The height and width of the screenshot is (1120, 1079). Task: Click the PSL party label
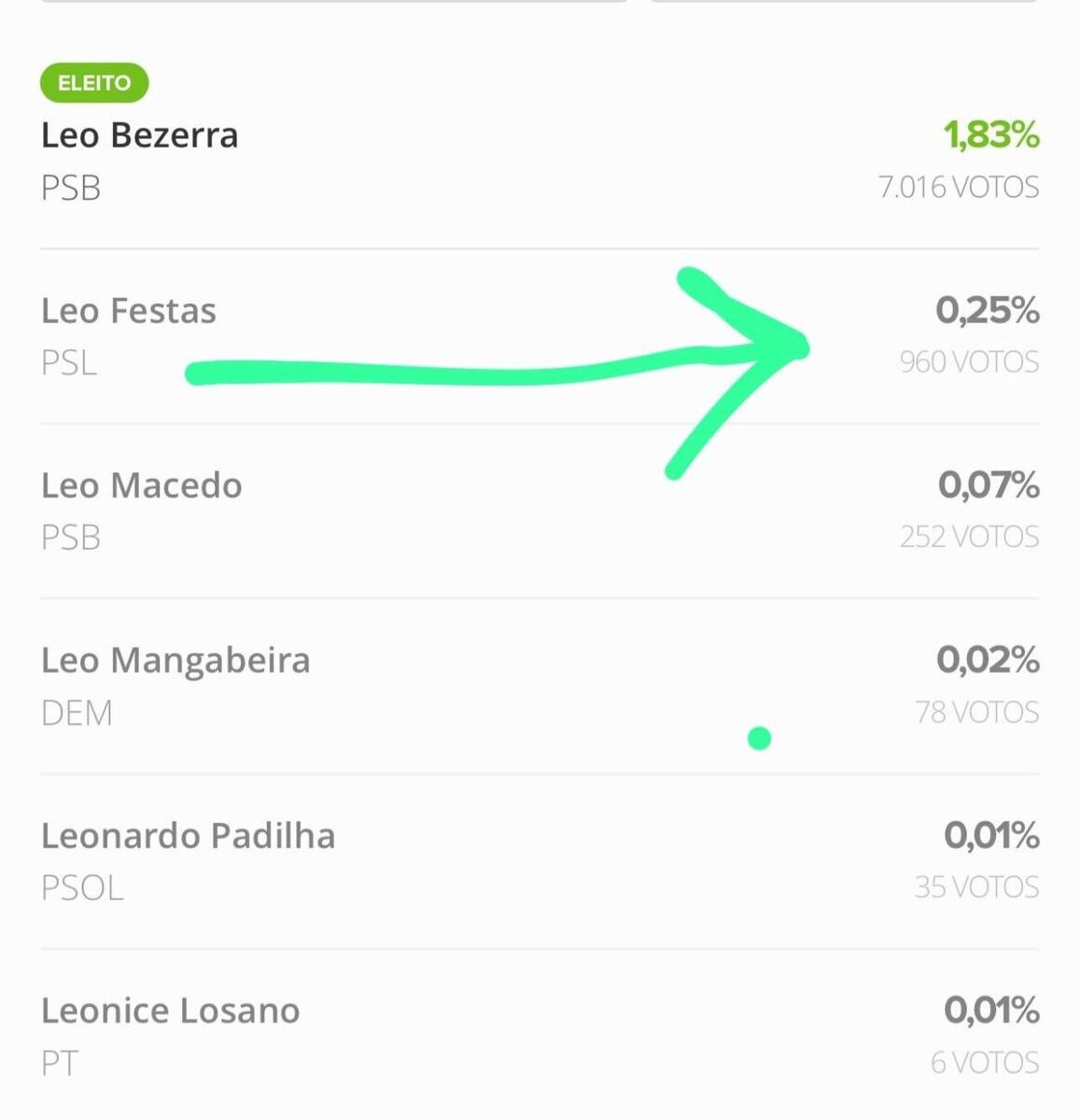point(69,362)
